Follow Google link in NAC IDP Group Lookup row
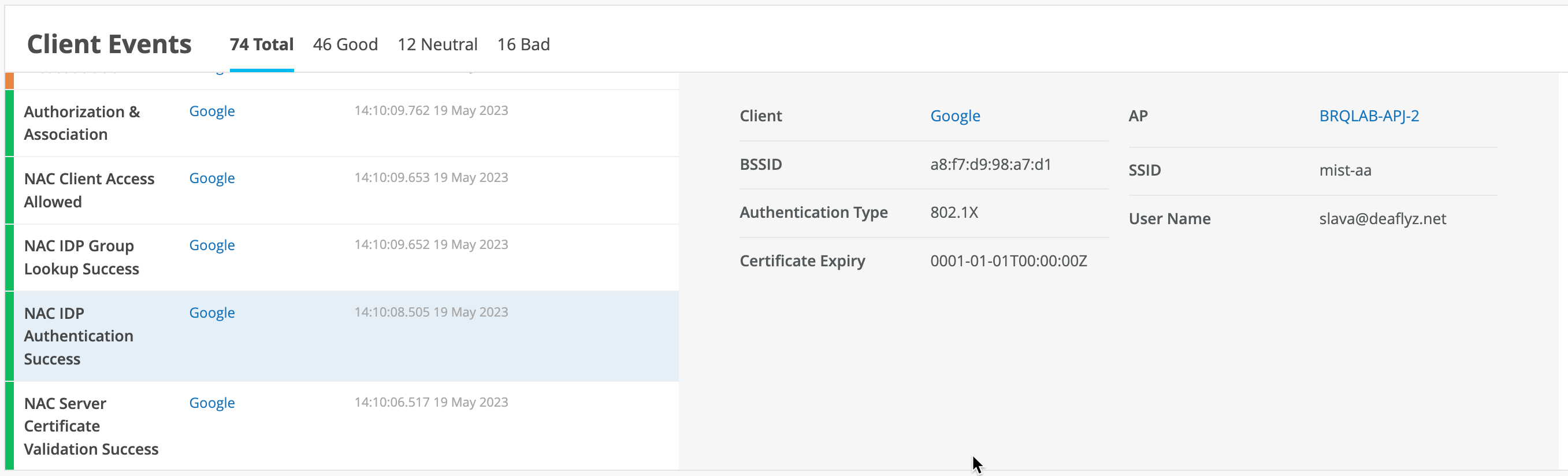The image size is (1568, 476). [x=212, y=246]
